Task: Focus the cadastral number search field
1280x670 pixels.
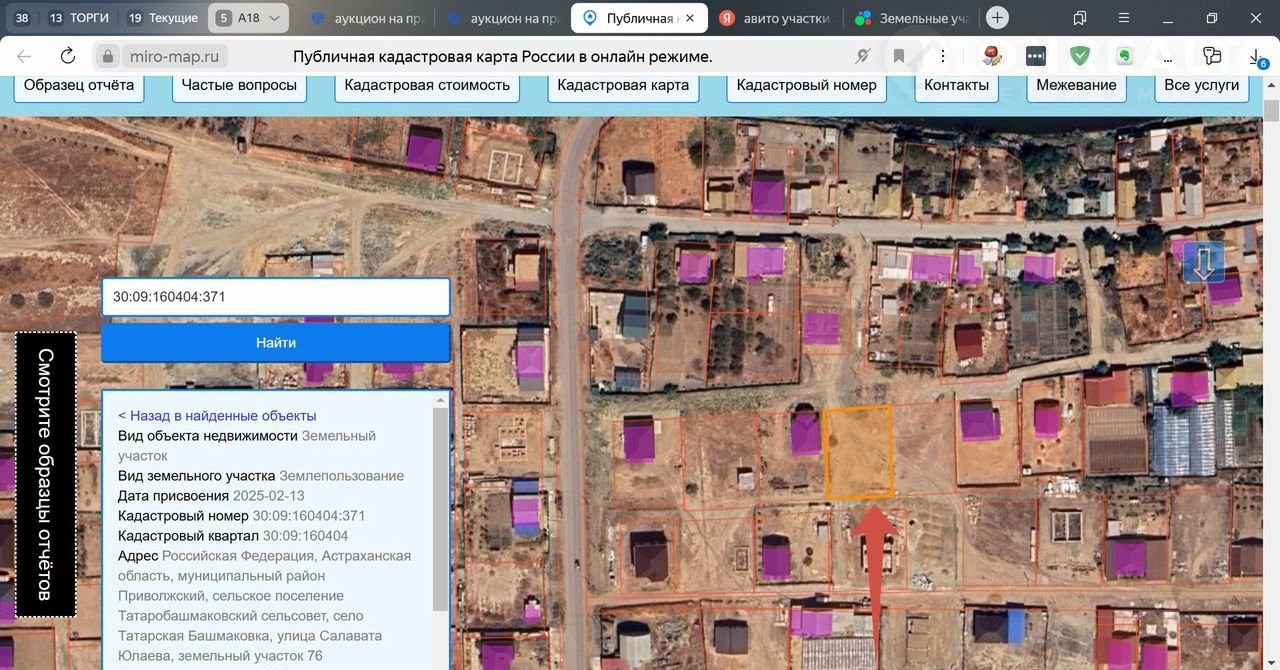Action: (275, 297)
